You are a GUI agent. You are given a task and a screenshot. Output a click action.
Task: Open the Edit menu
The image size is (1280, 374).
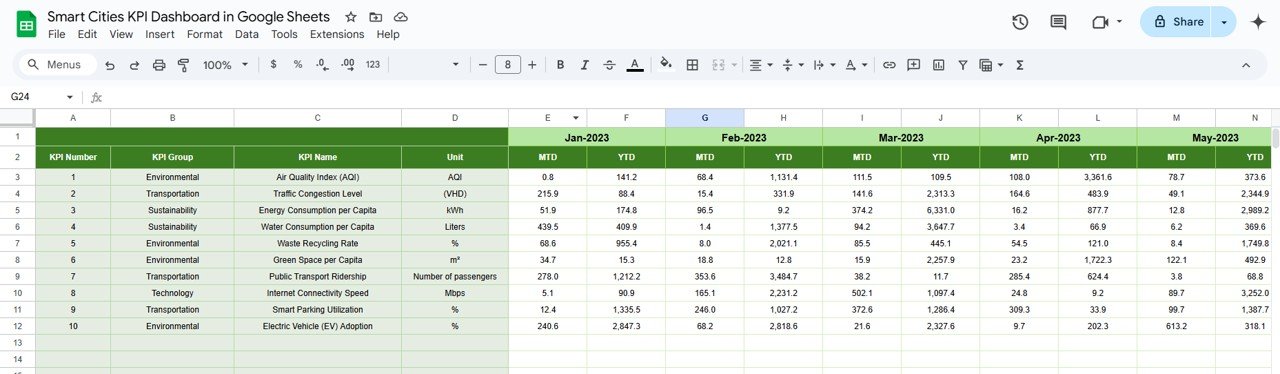(88, 34)
